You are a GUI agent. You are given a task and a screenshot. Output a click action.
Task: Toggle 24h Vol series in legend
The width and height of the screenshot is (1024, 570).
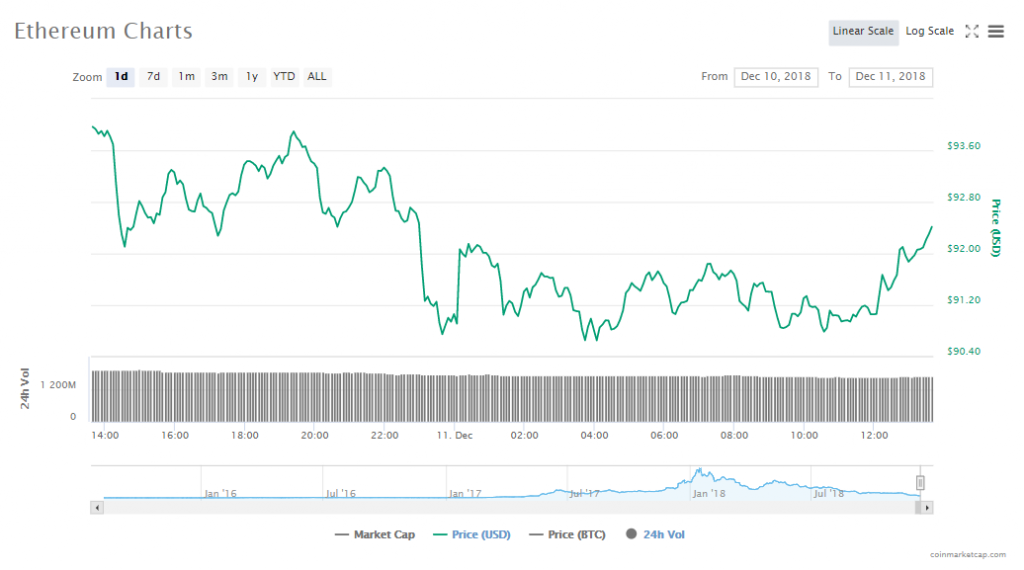click(x=655, y=535)
